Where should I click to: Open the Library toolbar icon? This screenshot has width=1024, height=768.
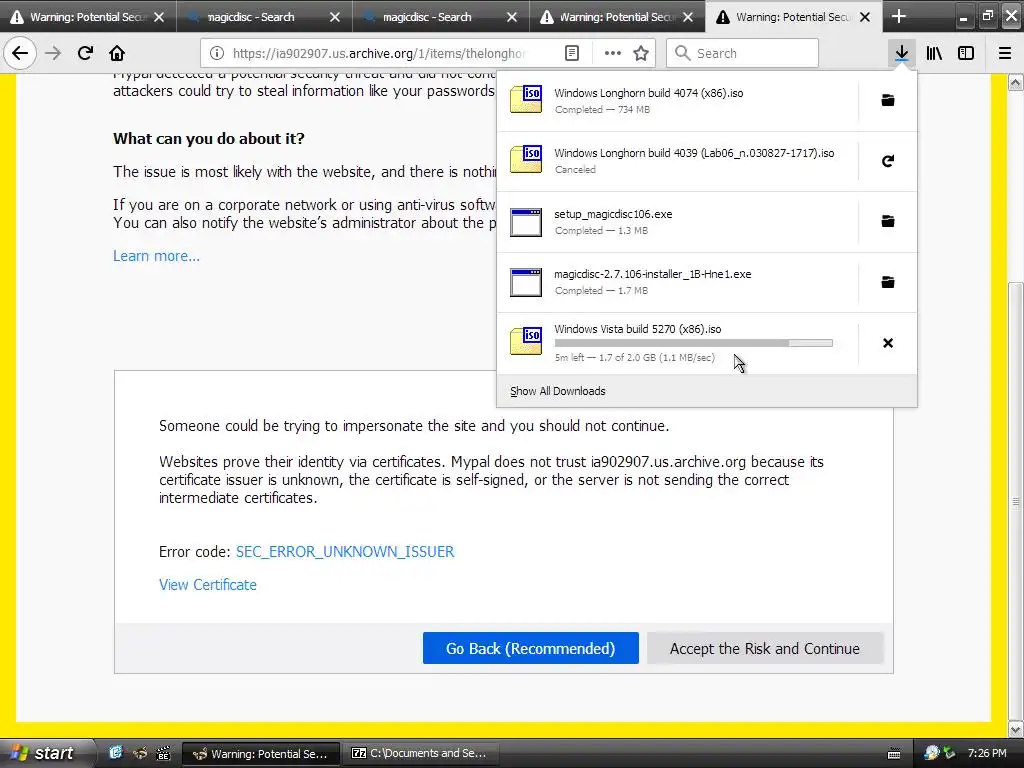pos(934,53)
